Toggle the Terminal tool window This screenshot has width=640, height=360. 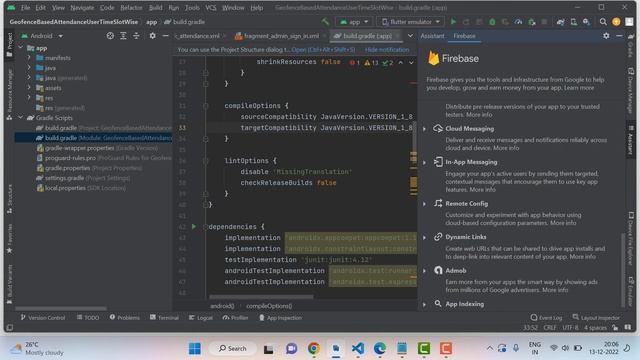pos(164,318)
